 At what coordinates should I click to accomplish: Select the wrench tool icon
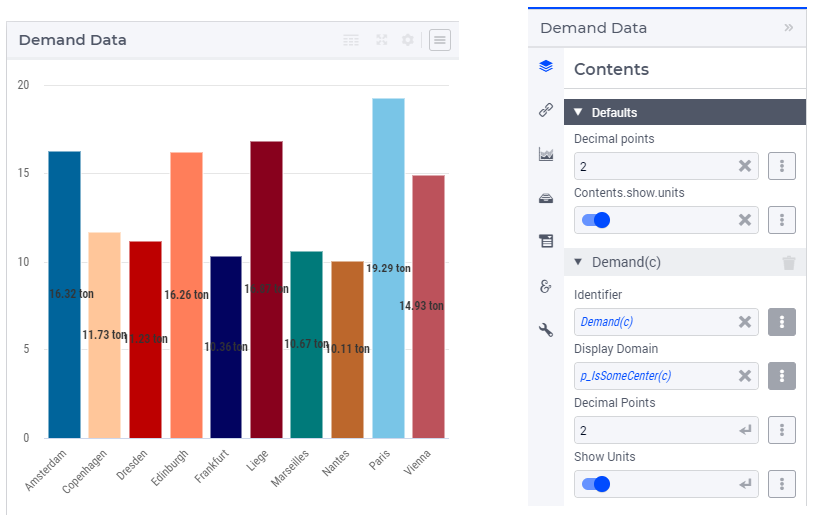545,330
